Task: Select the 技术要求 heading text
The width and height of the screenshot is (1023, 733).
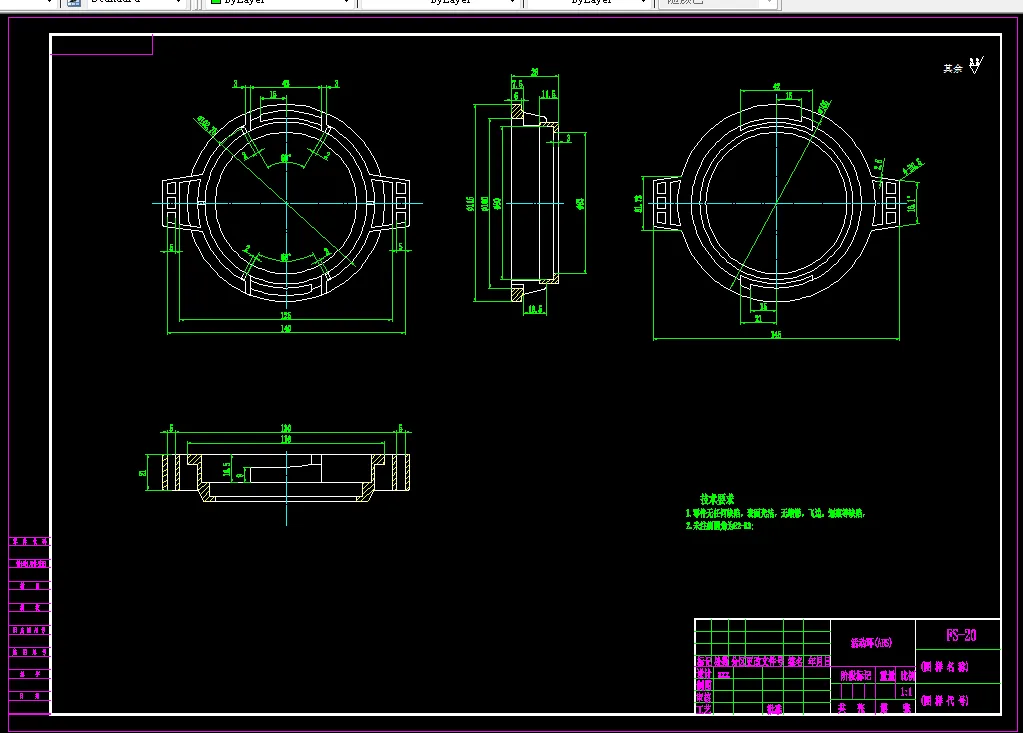Action: (x=717, y=499)
